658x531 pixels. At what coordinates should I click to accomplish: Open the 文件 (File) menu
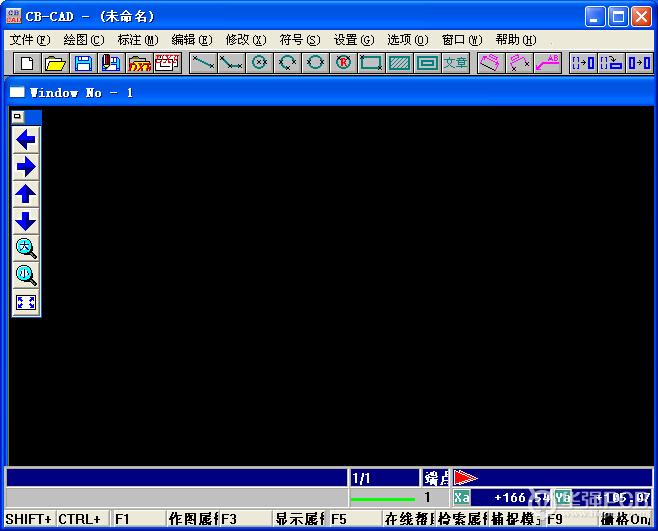click(x=28, y=40)
